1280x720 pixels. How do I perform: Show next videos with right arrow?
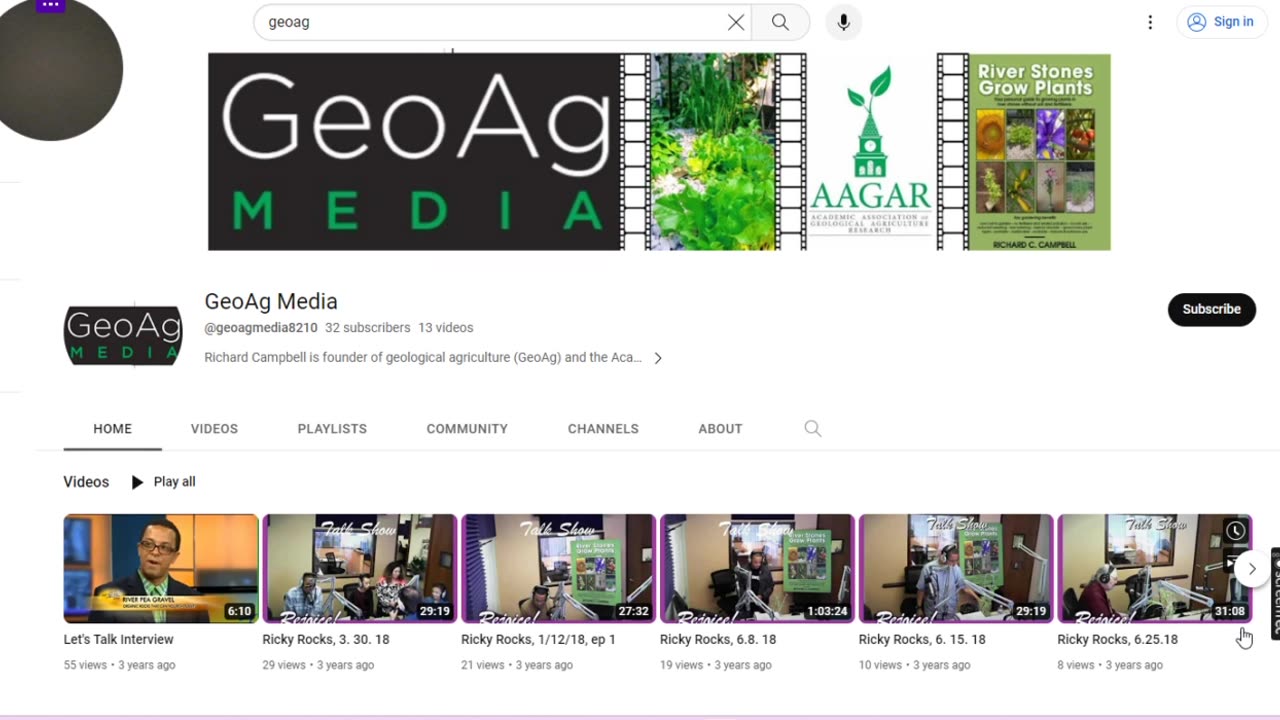click(x=1251, y=568)
